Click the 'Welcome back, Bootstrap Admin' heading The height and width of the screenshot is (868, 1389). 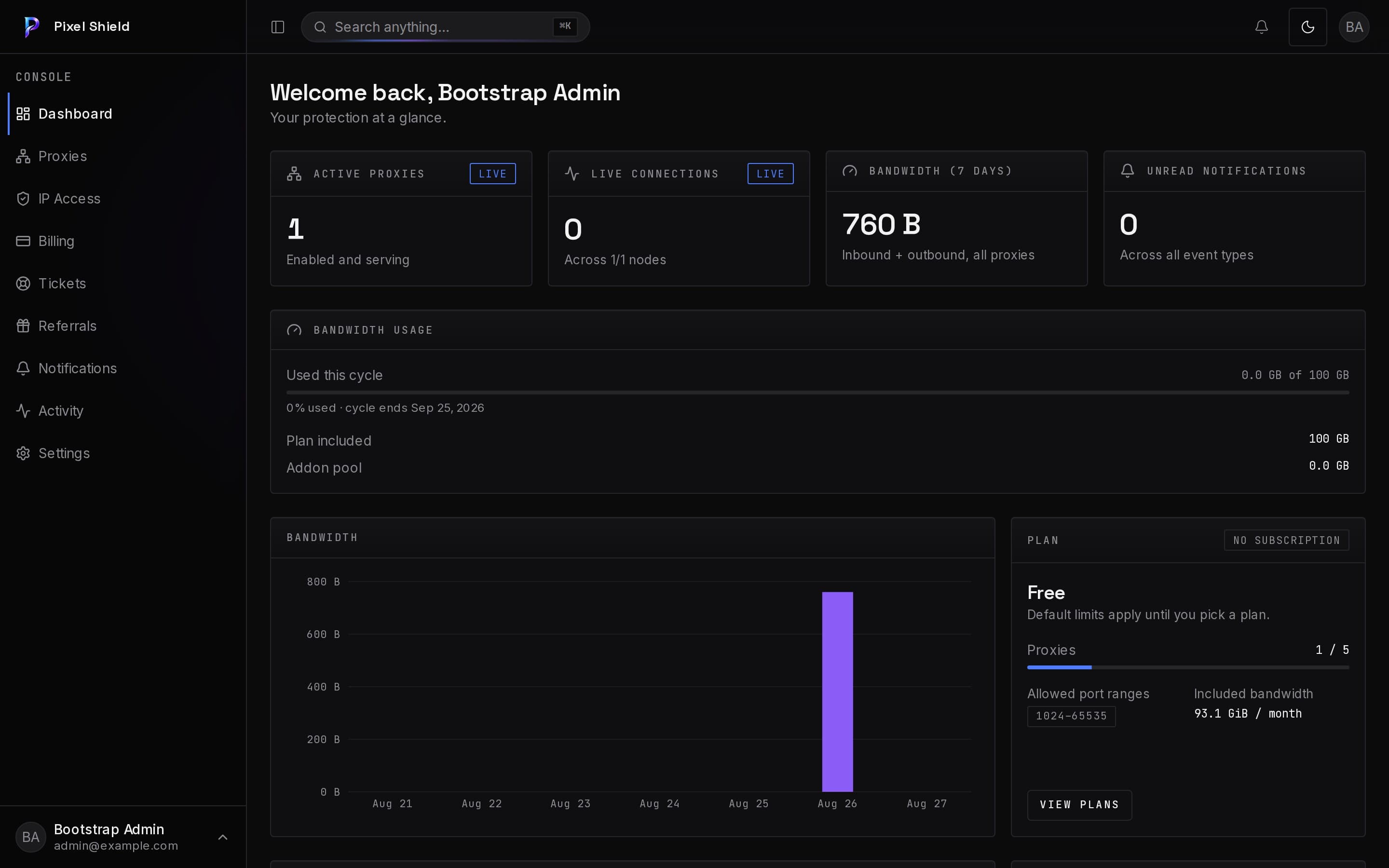pos(446,93)
